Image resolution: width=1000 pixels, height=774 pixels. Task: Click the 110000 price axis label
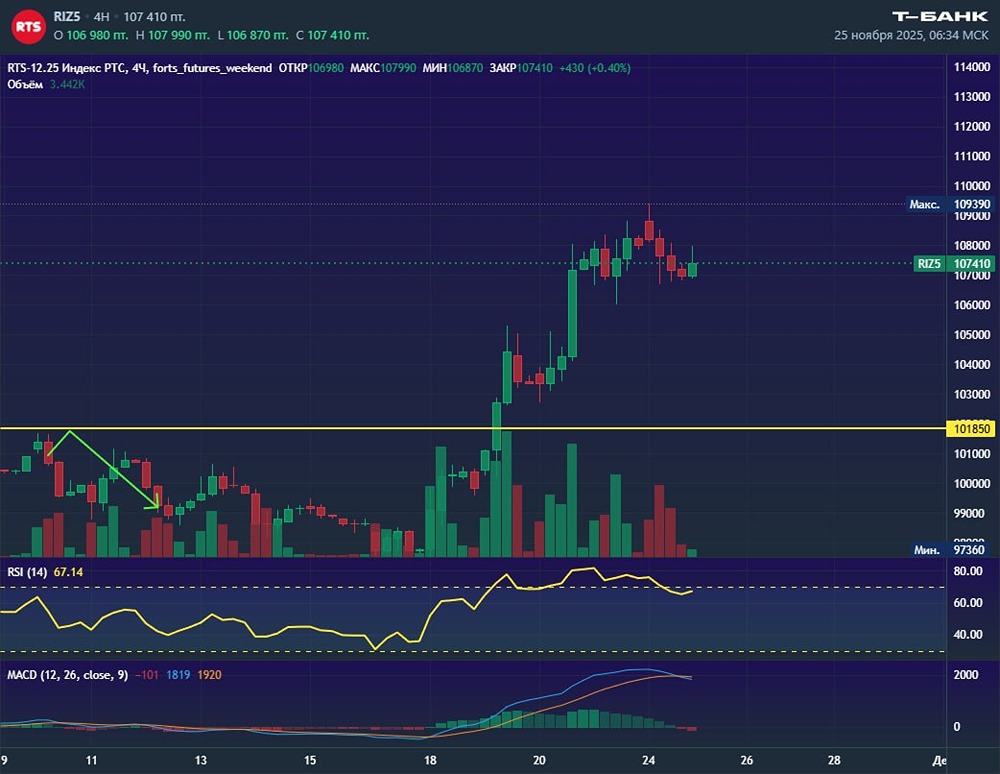pos(971,186)
